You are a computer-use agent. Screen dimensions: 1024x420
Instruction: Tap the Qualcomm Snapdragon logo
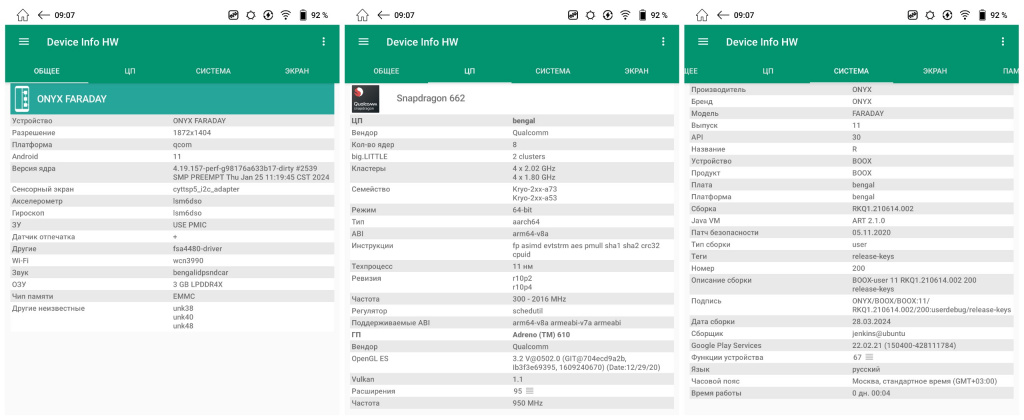point(366,99)
